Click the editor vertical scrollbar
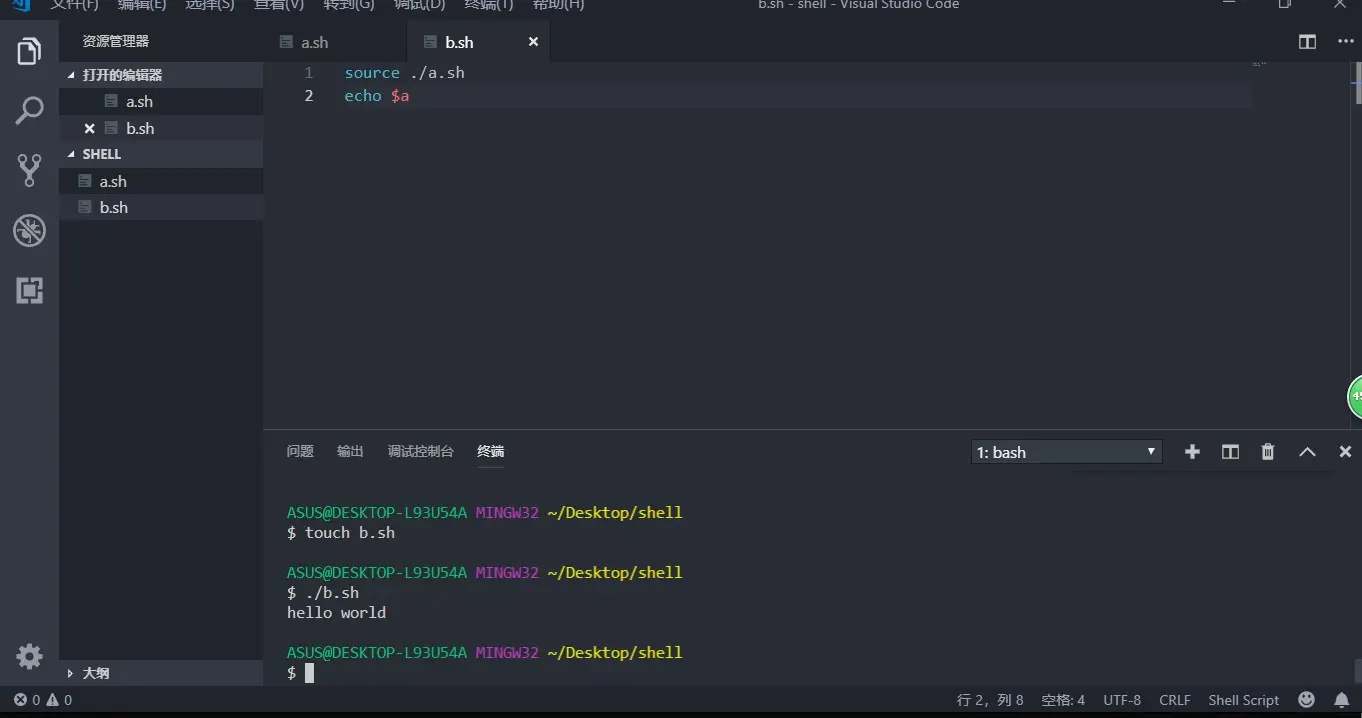 pyautogui.click(x=1357, y=84)
